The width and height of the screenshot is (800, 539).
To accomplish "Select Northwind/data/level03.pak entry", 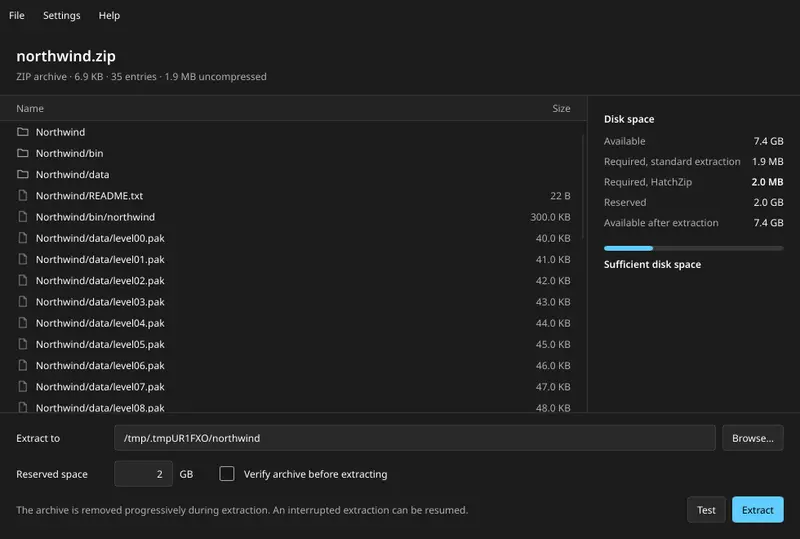I will click(x=293, y=302).
